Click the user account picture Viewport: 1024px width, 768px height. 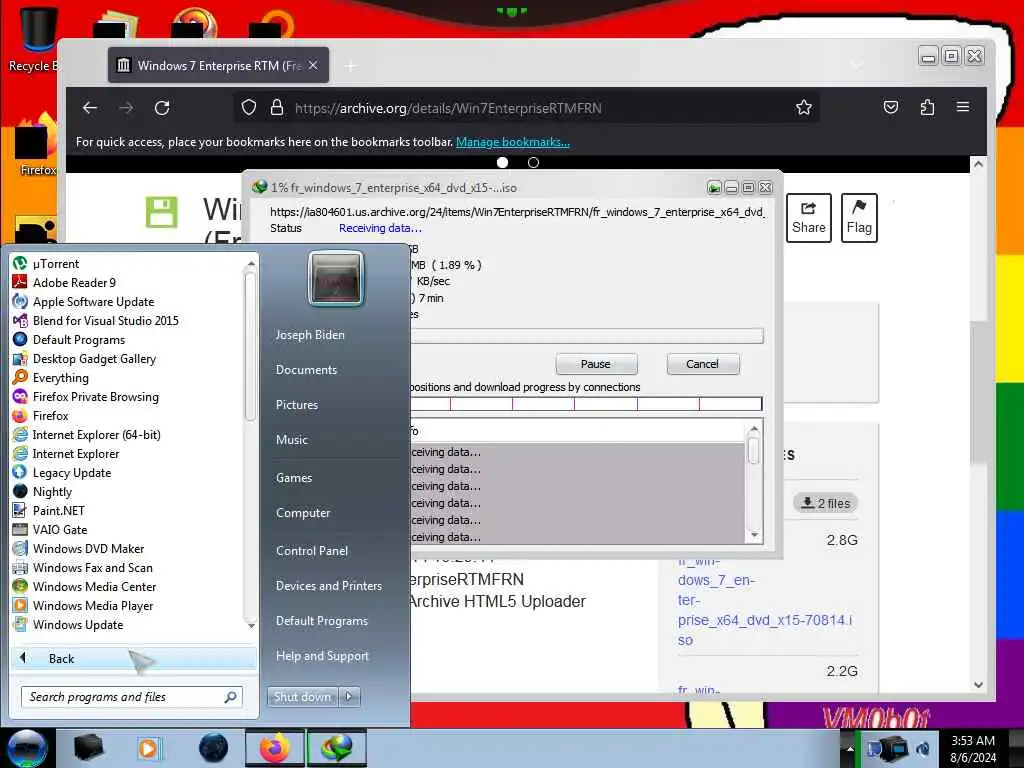pos(336,278)
